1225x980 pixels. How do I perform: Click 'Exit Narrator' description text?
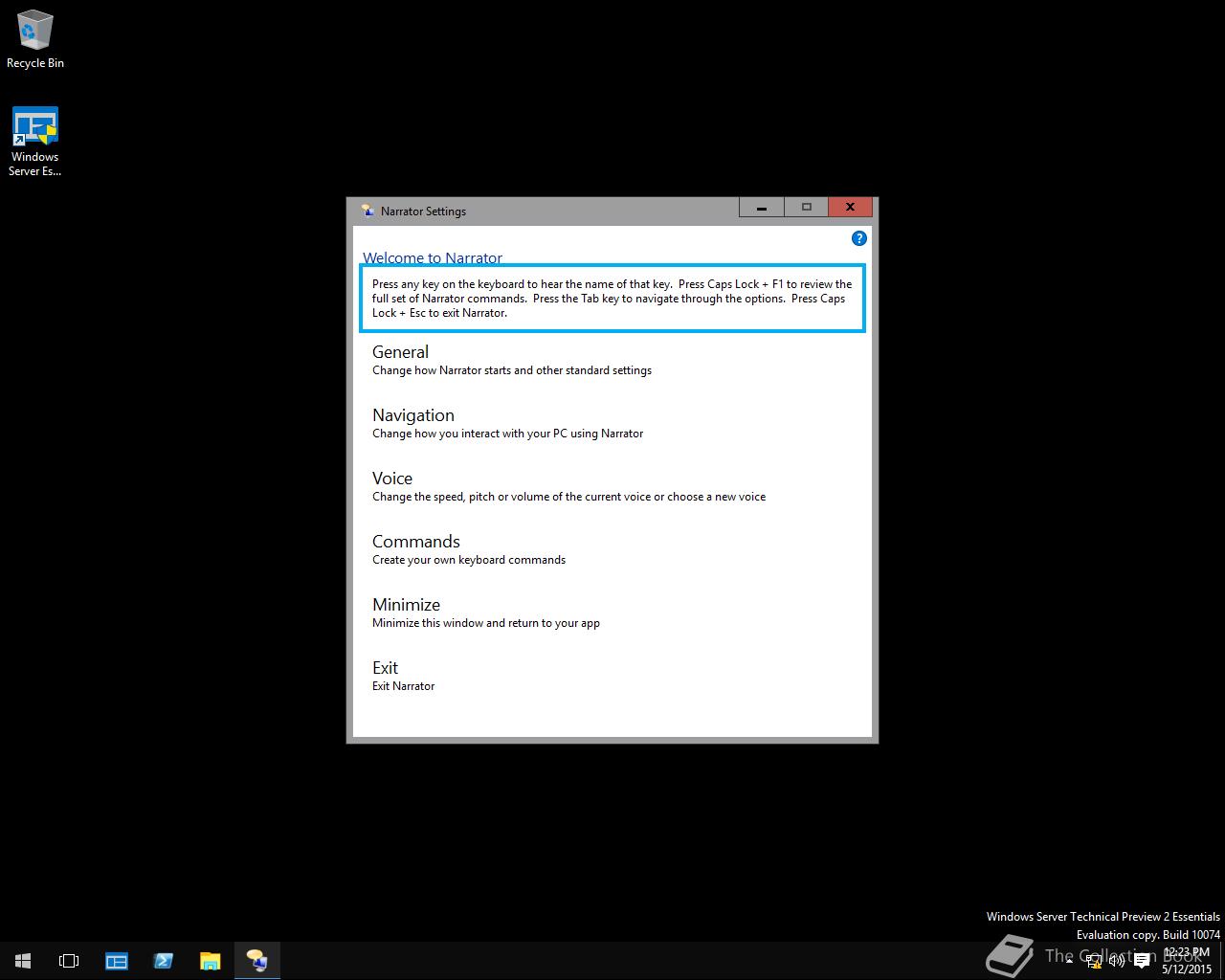click(403, 686)
